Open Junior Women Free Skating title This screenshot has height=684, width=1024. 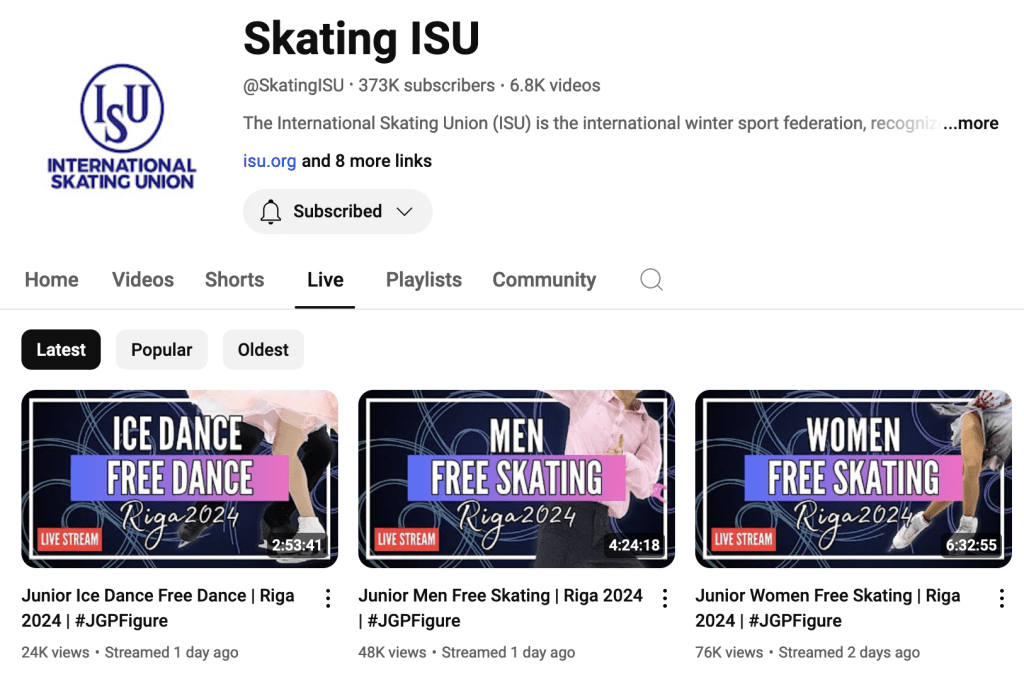tap(827, 608)
